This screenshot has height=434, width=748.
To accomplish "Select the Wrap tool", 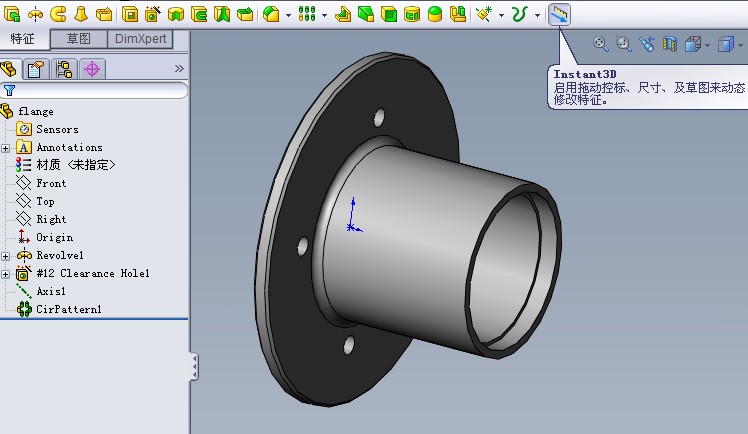I will [412, 14].
